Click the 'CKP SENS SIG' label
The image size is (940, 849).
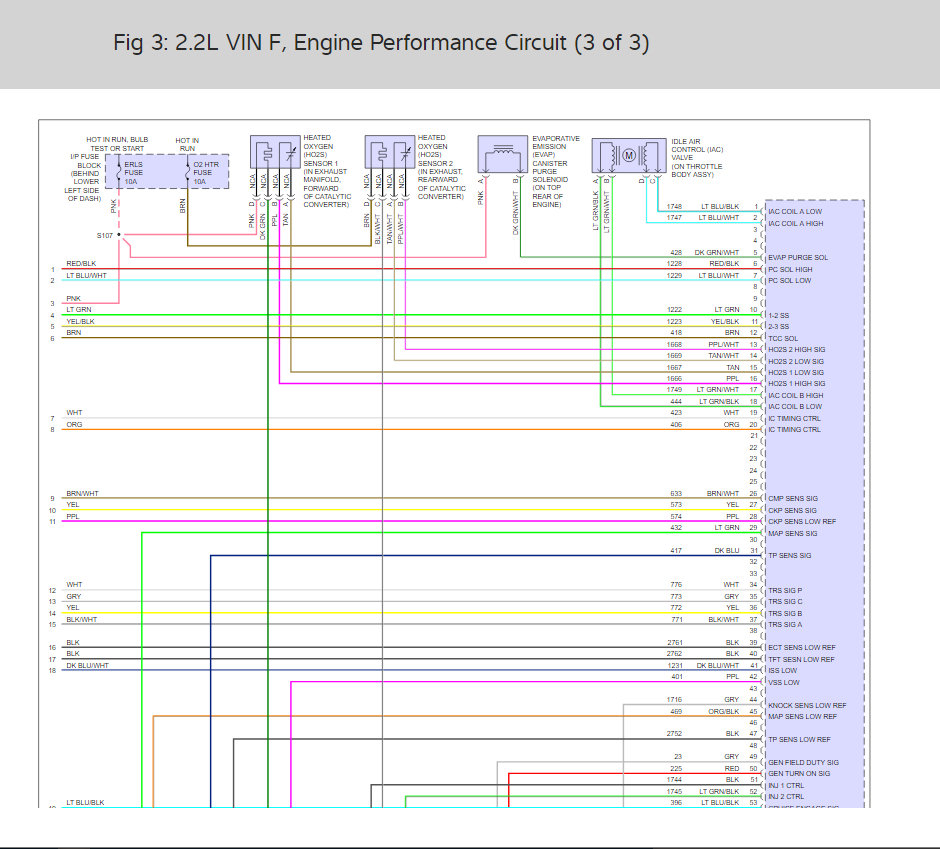(x=792, y=511)
